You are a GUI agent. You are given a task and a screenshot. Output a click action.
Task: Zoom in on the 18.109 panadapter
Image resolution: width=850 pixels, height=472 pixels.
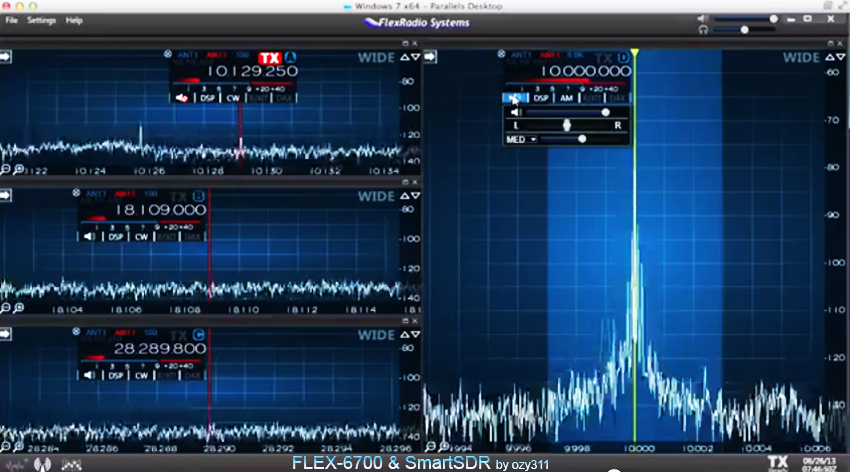pos(18,308)
